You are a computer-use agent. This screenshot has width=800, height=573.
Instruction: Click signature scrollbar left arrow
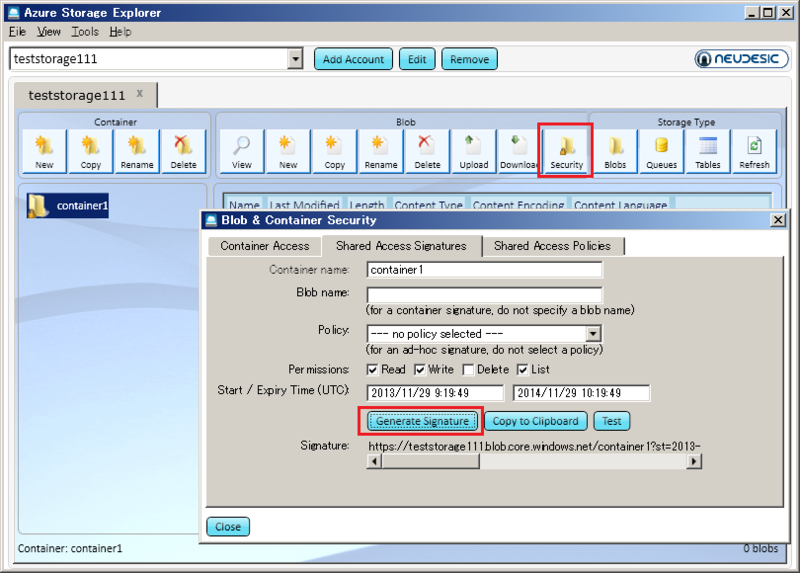(x=374, y=462)
